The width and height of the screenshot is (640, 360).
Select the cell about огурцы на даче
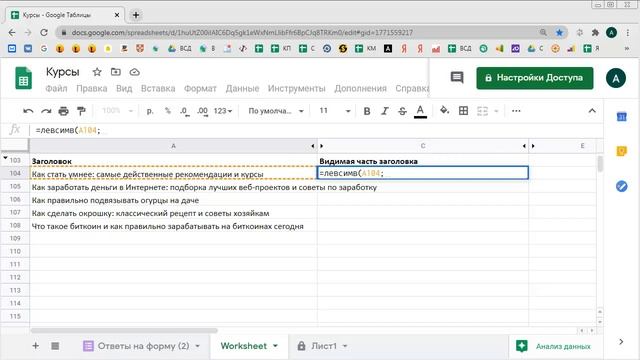[173, 200]
